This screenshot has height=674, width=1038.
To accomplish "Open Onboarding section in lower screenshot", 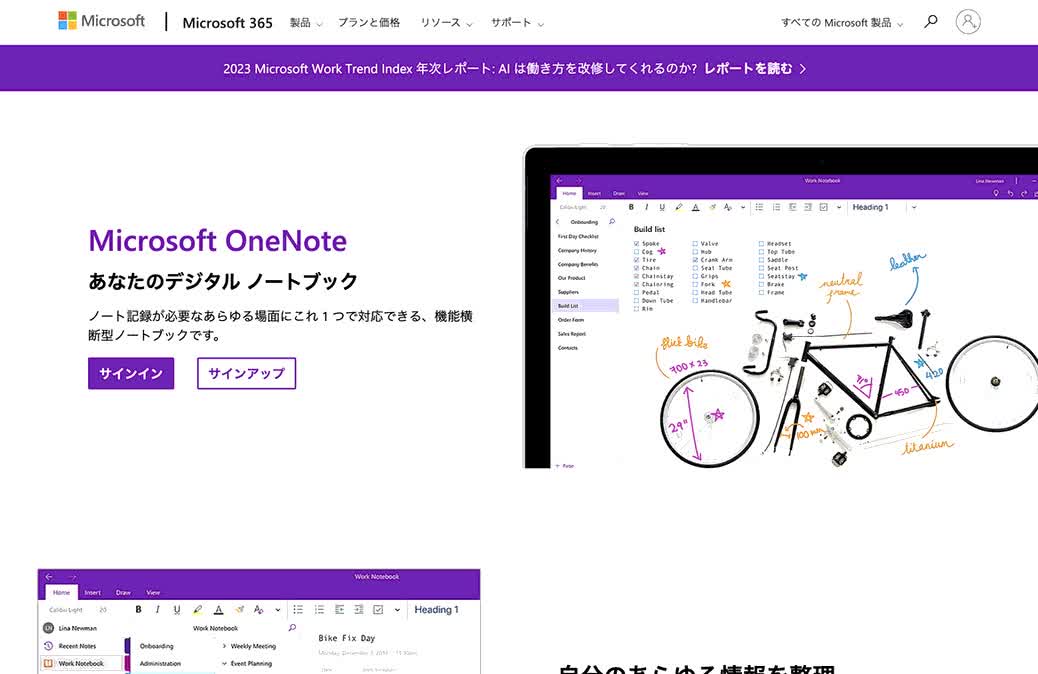I will coord(157,646).
